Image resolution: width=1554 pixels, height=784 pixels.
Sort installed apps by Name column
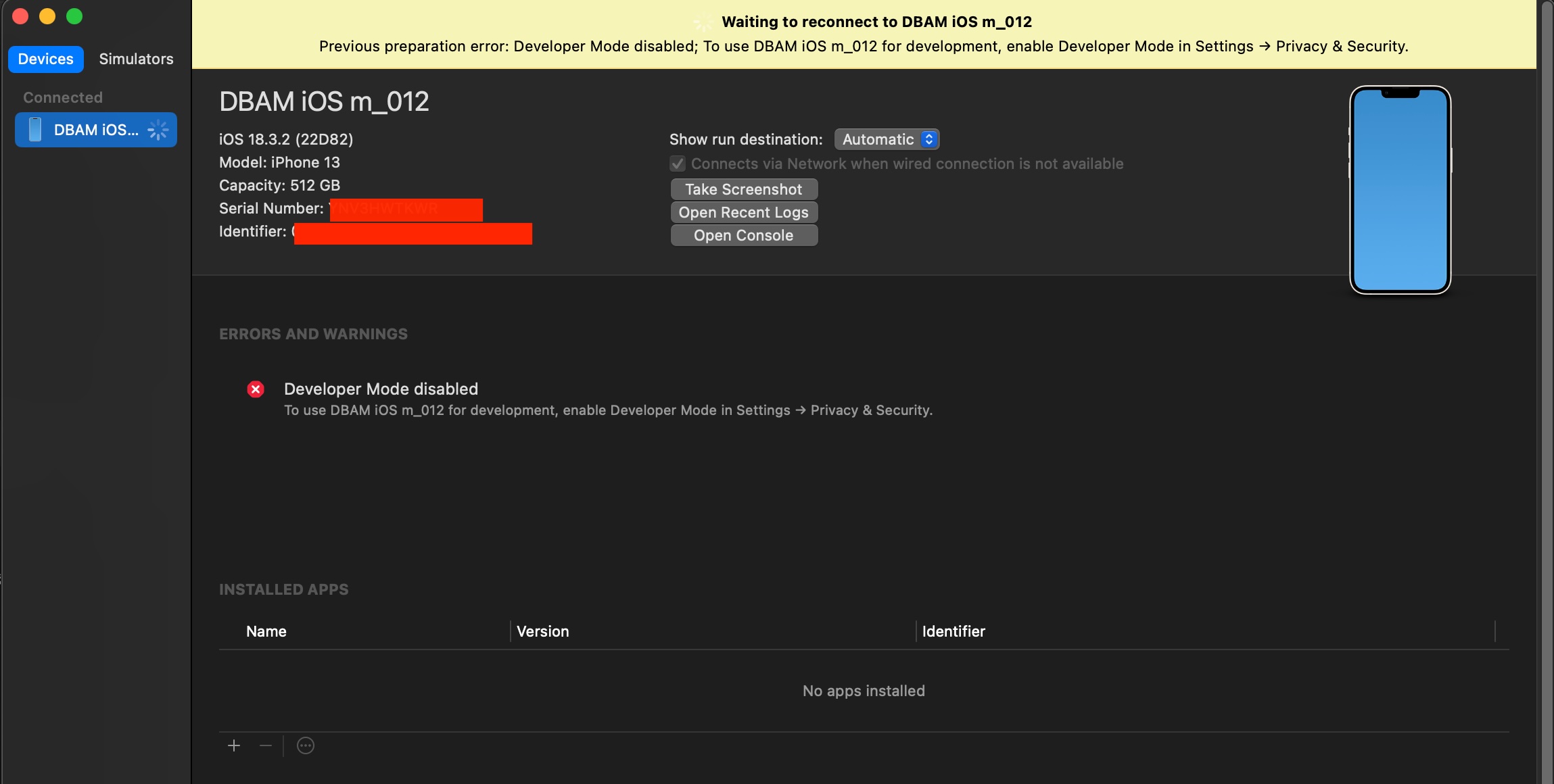[x=266, y=631]
